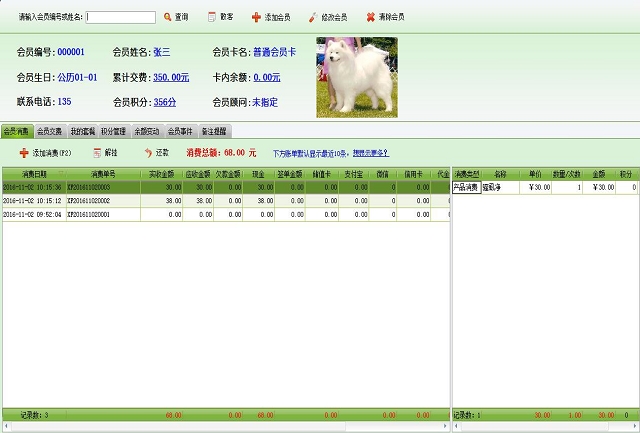Open 修改会员 edit member tool
Screen dimensions: 640x433
[x=314, y=17]
